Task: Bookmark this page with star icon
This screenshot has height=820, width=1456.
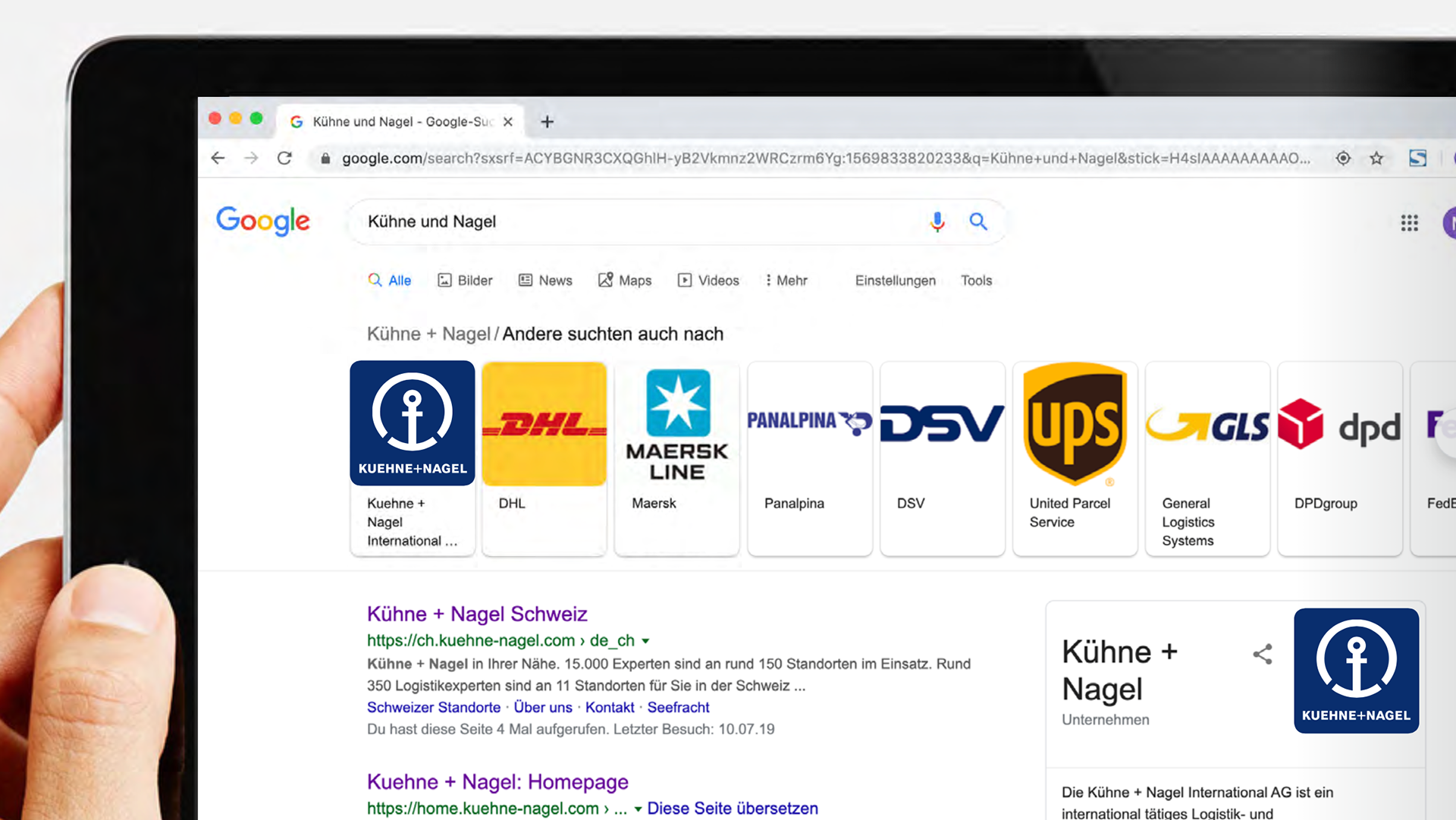Action: click(x=1376, y=158)
